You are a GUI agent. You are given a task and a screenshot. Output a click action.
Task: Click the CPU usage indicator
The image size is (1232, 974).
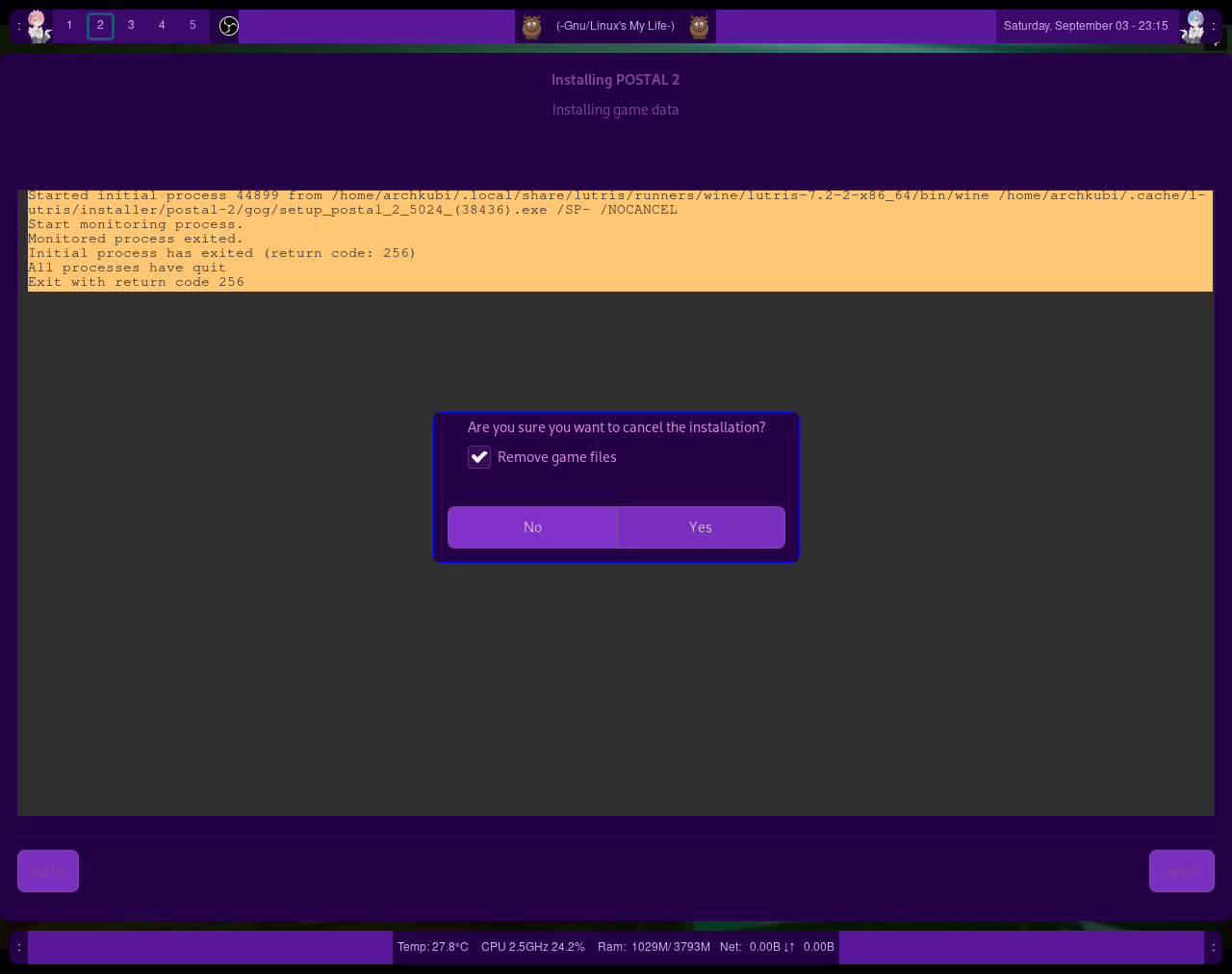pos(532,947)
